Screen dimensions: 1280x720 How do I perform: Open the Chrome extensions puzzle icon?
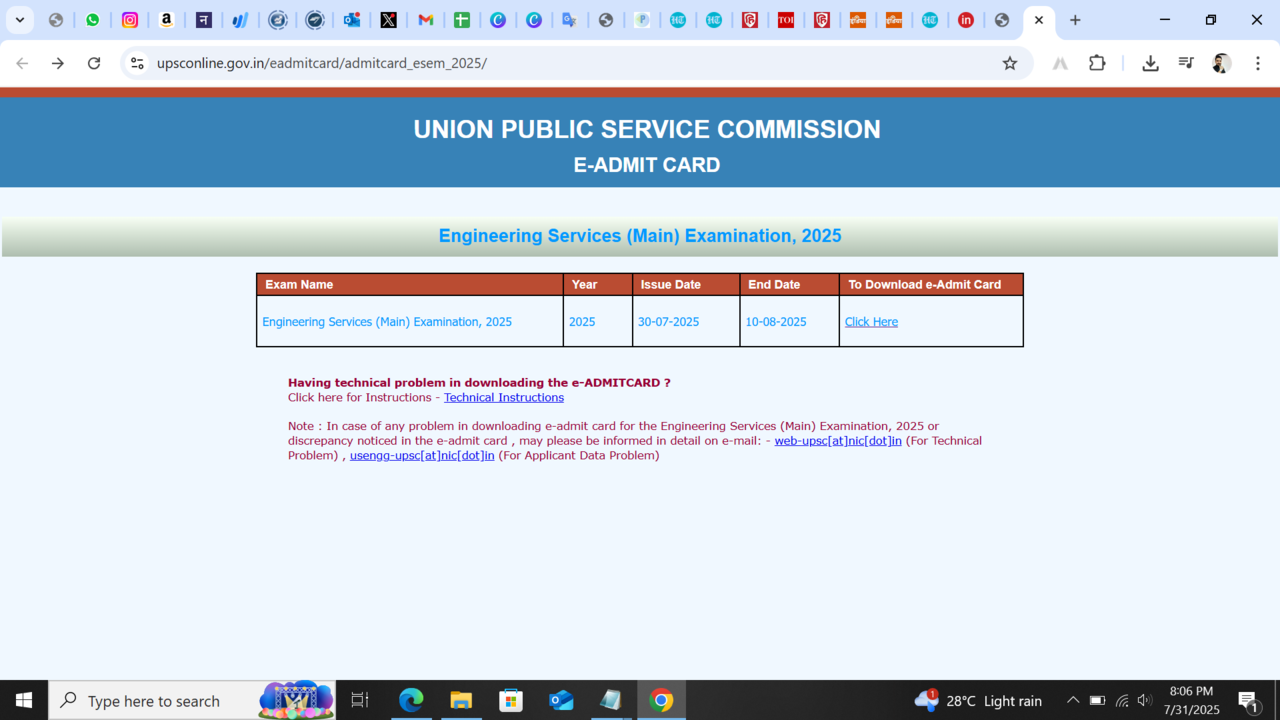click(1097, 63)
